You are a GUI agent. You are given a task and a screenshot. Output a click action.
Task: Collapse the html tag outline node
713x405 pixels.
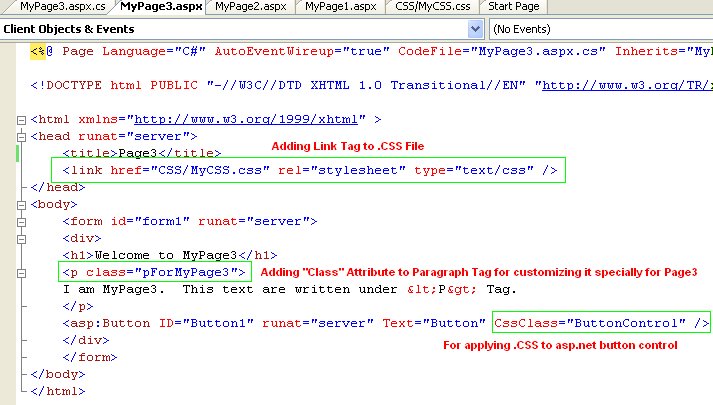[21, 120]
